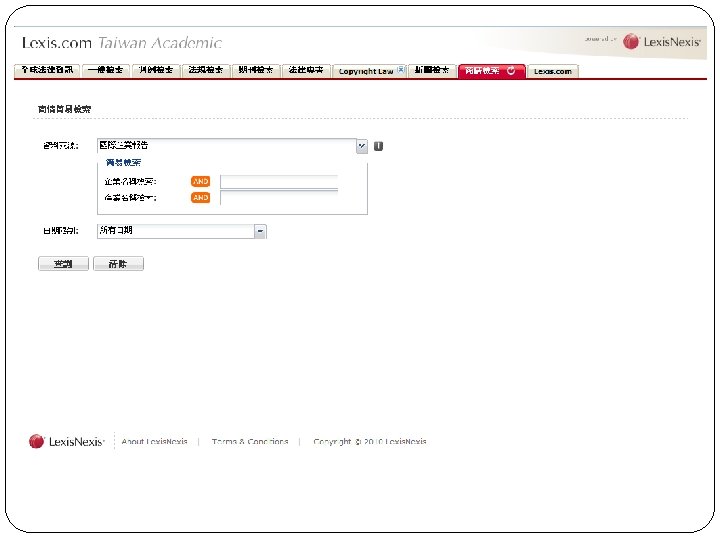The width and height of the screenshot is (720, 540).
Task: Focus the text field after the first AND badge
Action: point(279,181)
